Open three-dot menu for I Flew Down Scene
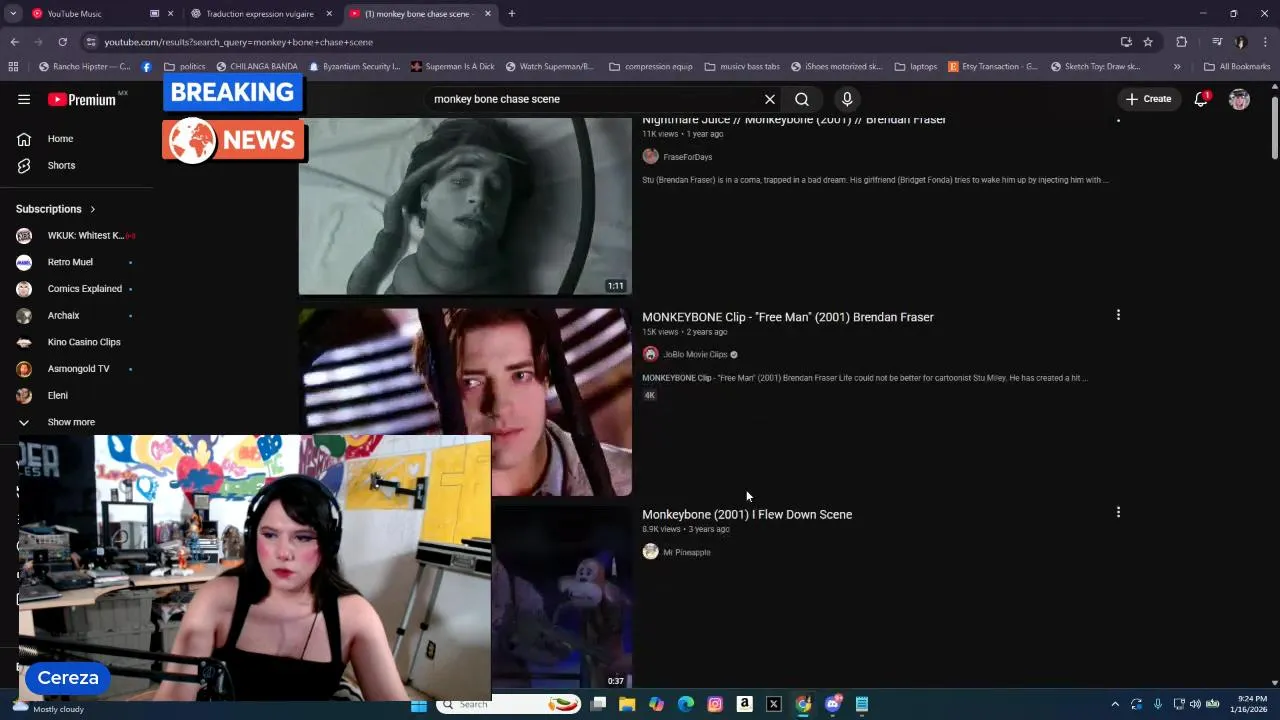The width and height of the screenshot is (1280, 720). tap(1118, 512)
